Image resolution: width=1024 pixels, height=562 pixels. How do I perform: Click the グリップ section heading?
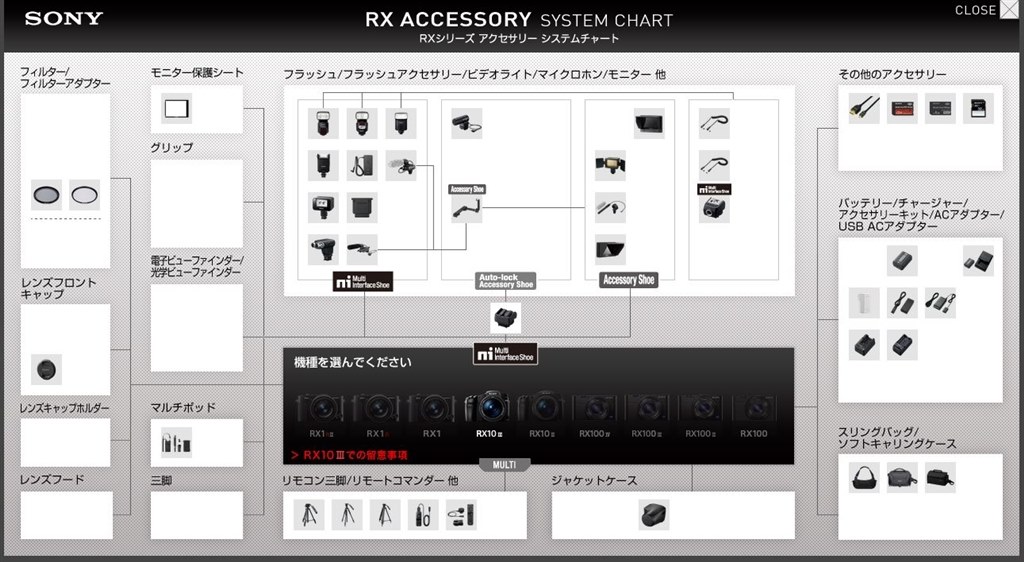[x=172, y=148]
